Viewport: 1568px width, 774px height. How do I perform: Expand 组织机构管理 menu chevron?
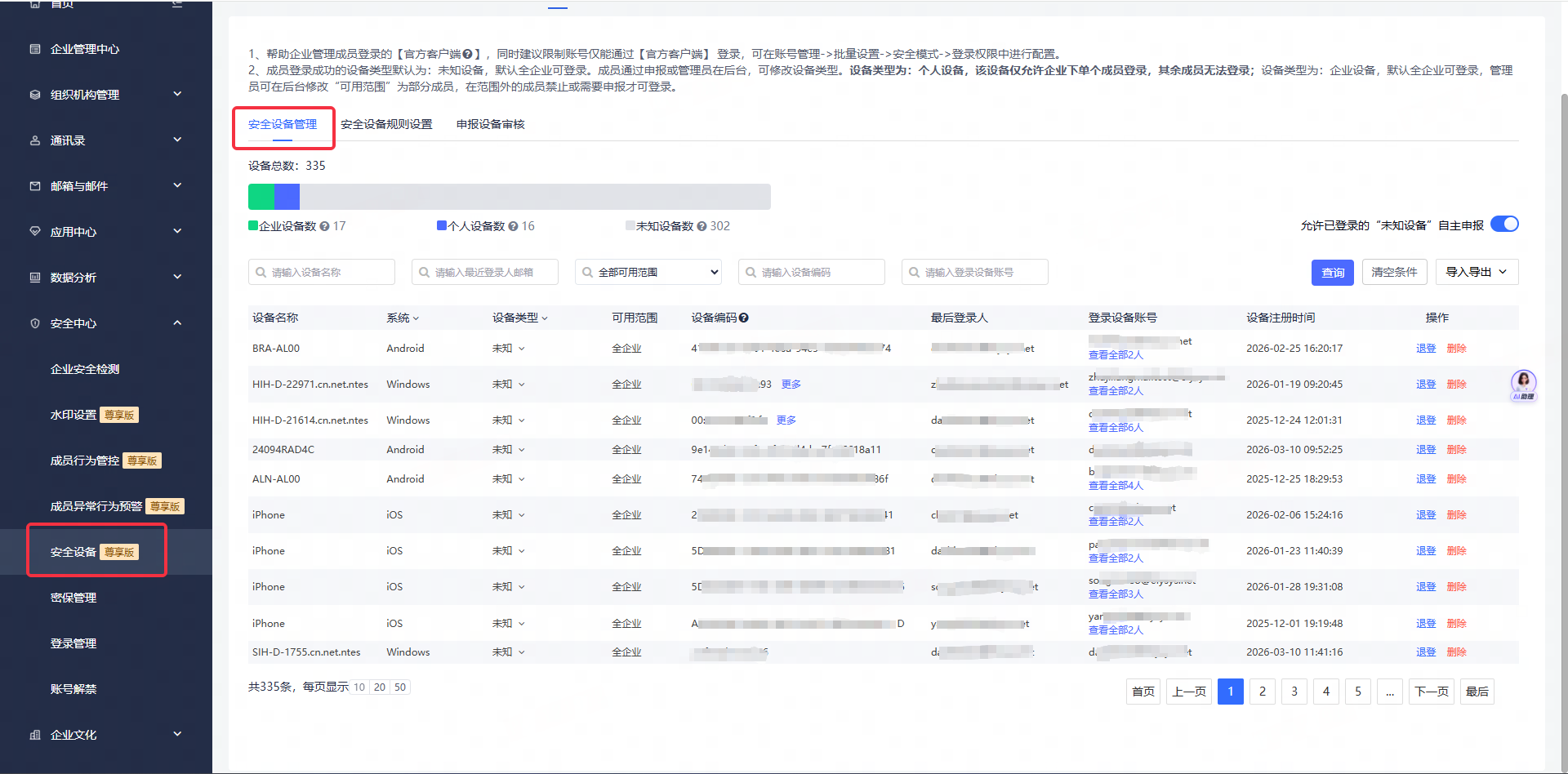coord(177,94)
